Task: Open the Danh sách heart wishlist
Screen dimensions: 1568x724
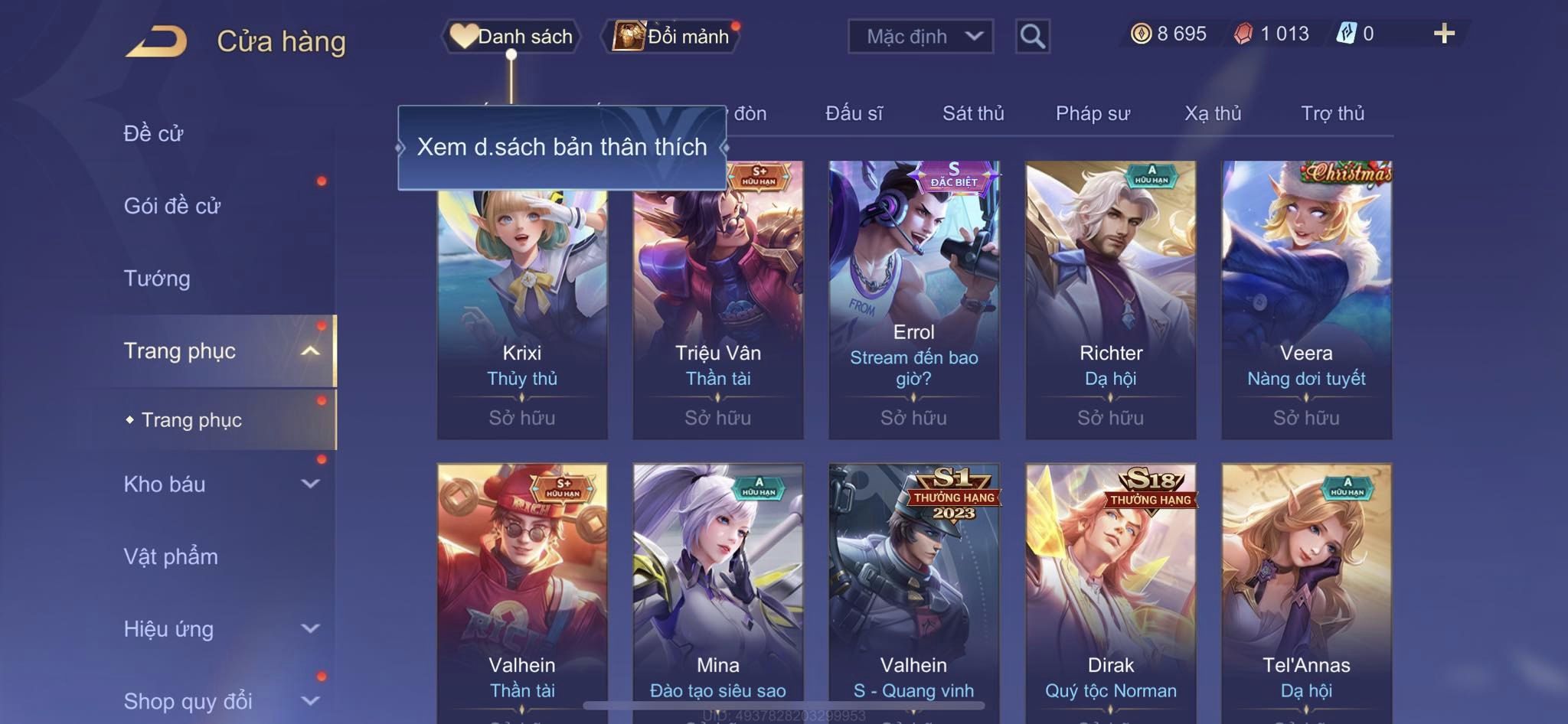Action: click(x=511, y=36)
